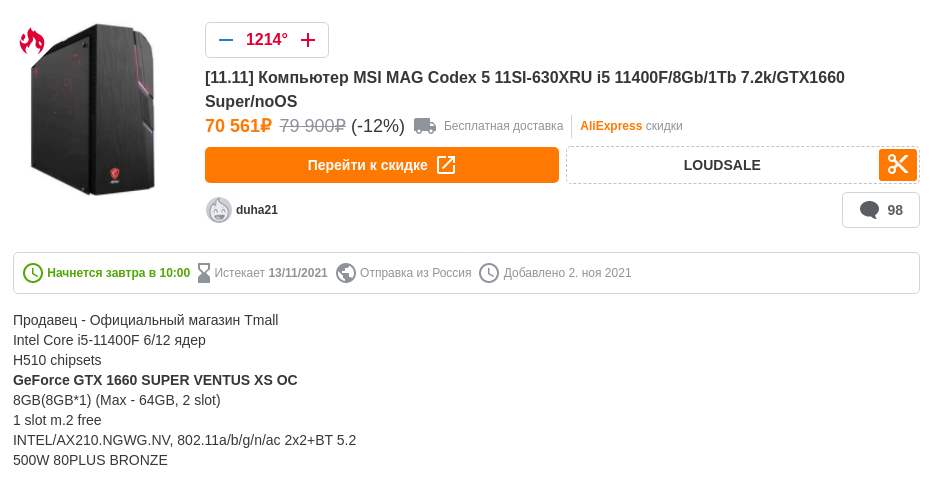The image size is (932, 477).
Task: Open duha21 user avatar
Action: [219, 210]
